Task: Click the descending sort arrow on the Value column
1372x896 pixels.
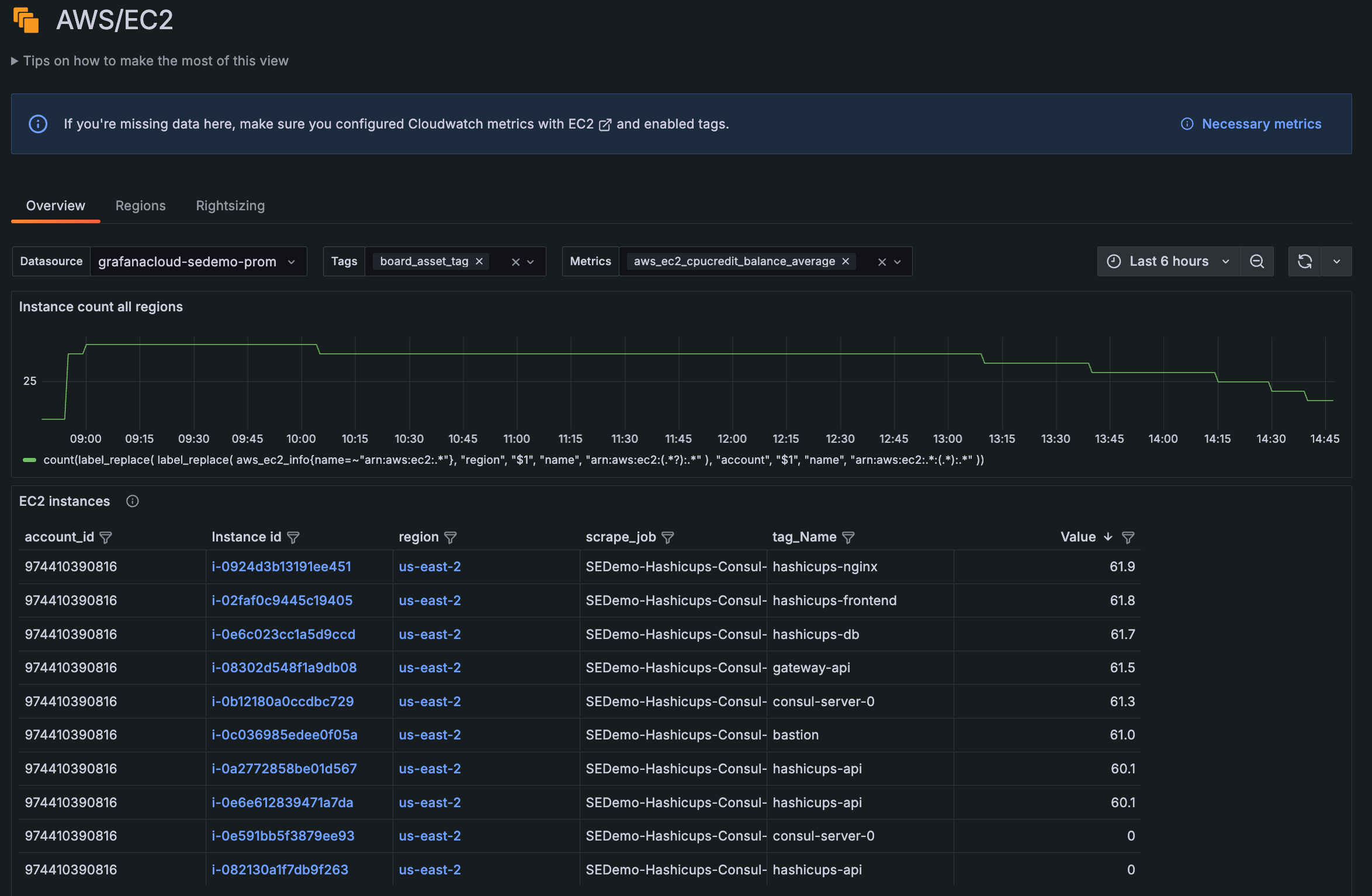Action: [1107, 536]
